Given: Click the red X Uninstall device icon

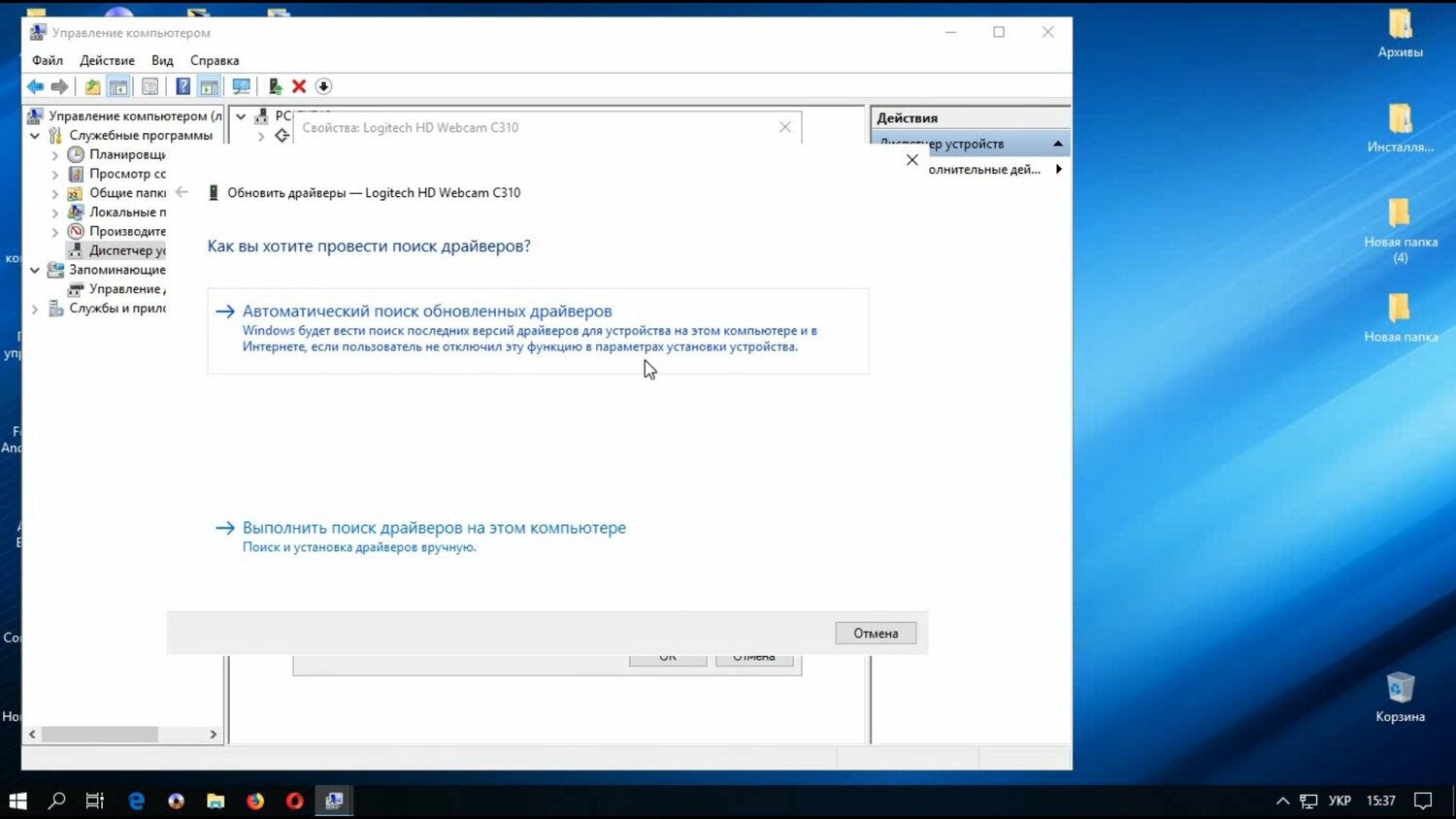Looking at the screenshot, I should [299, 86].
